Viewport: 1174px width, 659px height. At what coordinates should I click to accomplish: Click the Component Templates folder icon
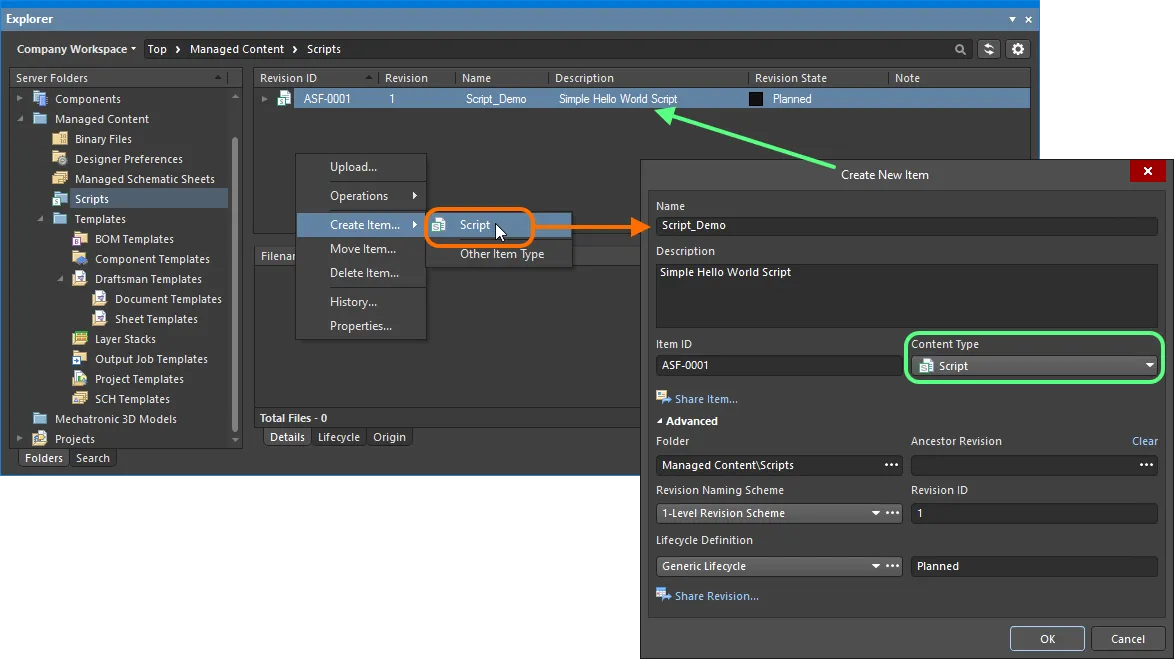click(x=80, y=258)
